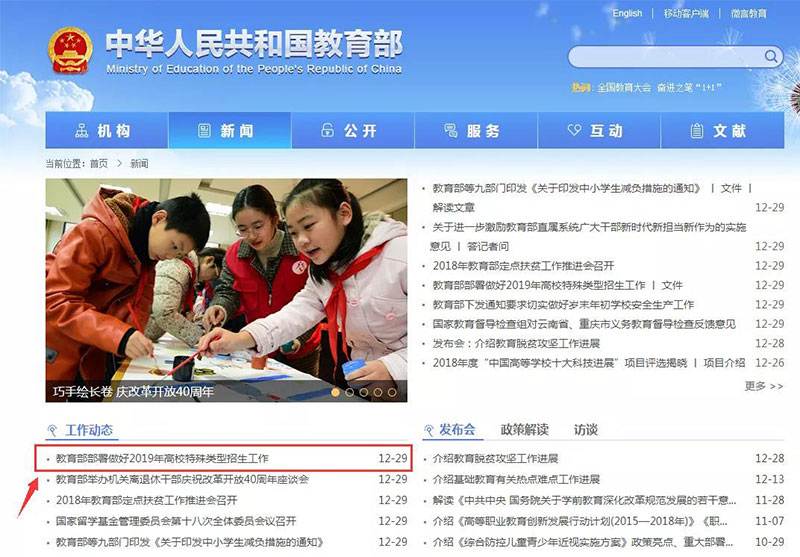This screenshot has height=557, width=800.
Task: Click the icon beside 发布会 tab
Action: pos(429,431)
